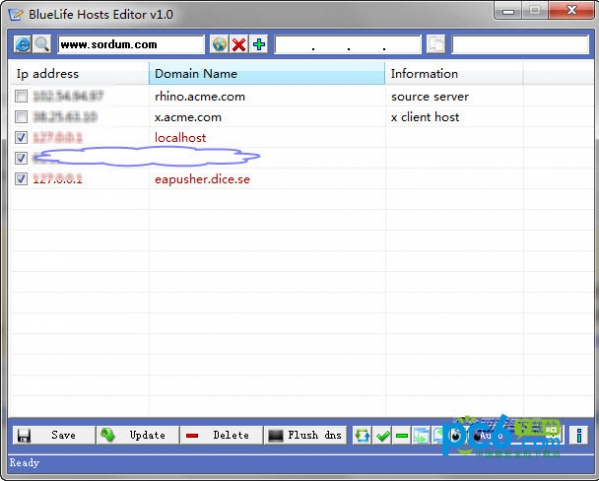Image resolution: width=599 pixels, height=481 pixels.
Task: Click the 'x client host' information cell
Action: 425,117
